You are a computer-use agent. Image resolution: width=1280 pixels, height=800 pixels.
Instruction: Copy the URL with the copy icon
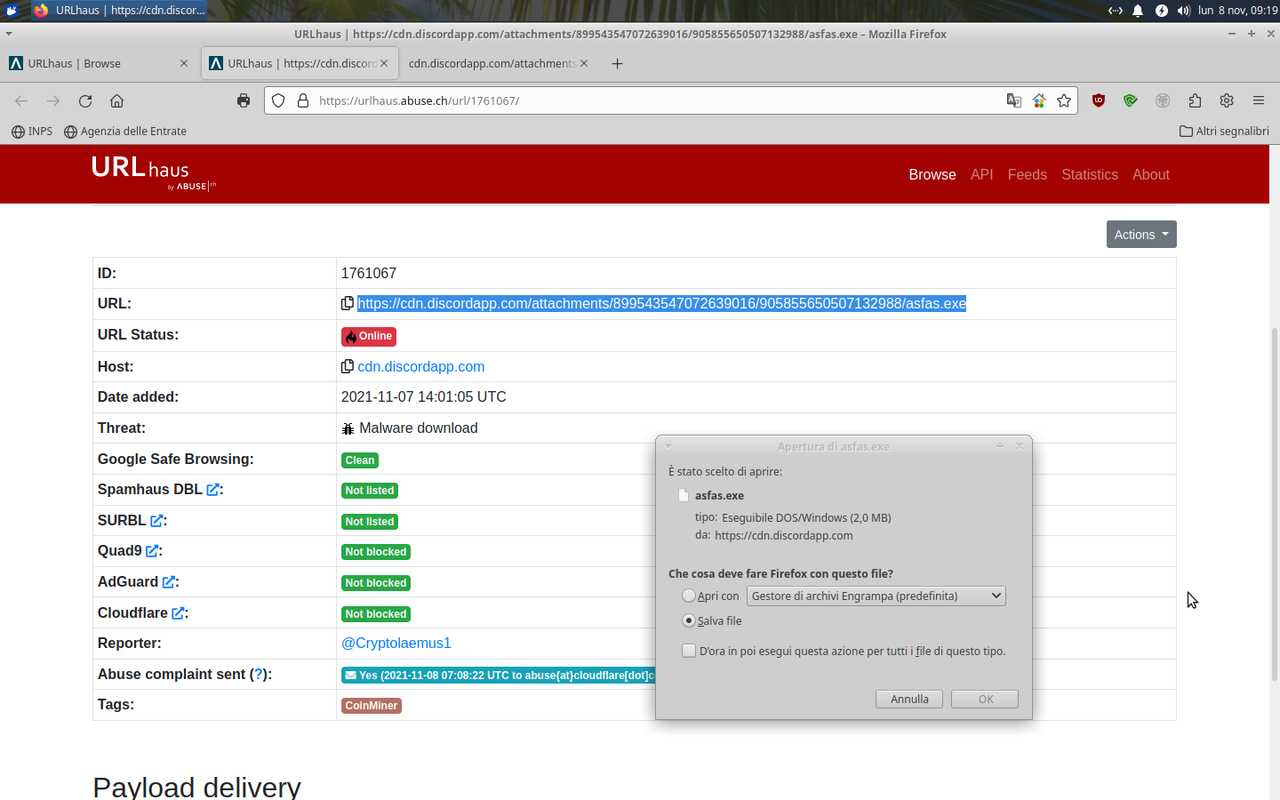click(x=347, y=304)
